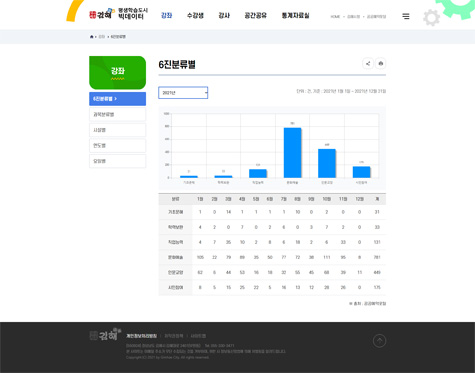Image resolution: width=475 pixels, height=373 pixels.
Task: Click the total 131 cell
Action: coord(377,242)
